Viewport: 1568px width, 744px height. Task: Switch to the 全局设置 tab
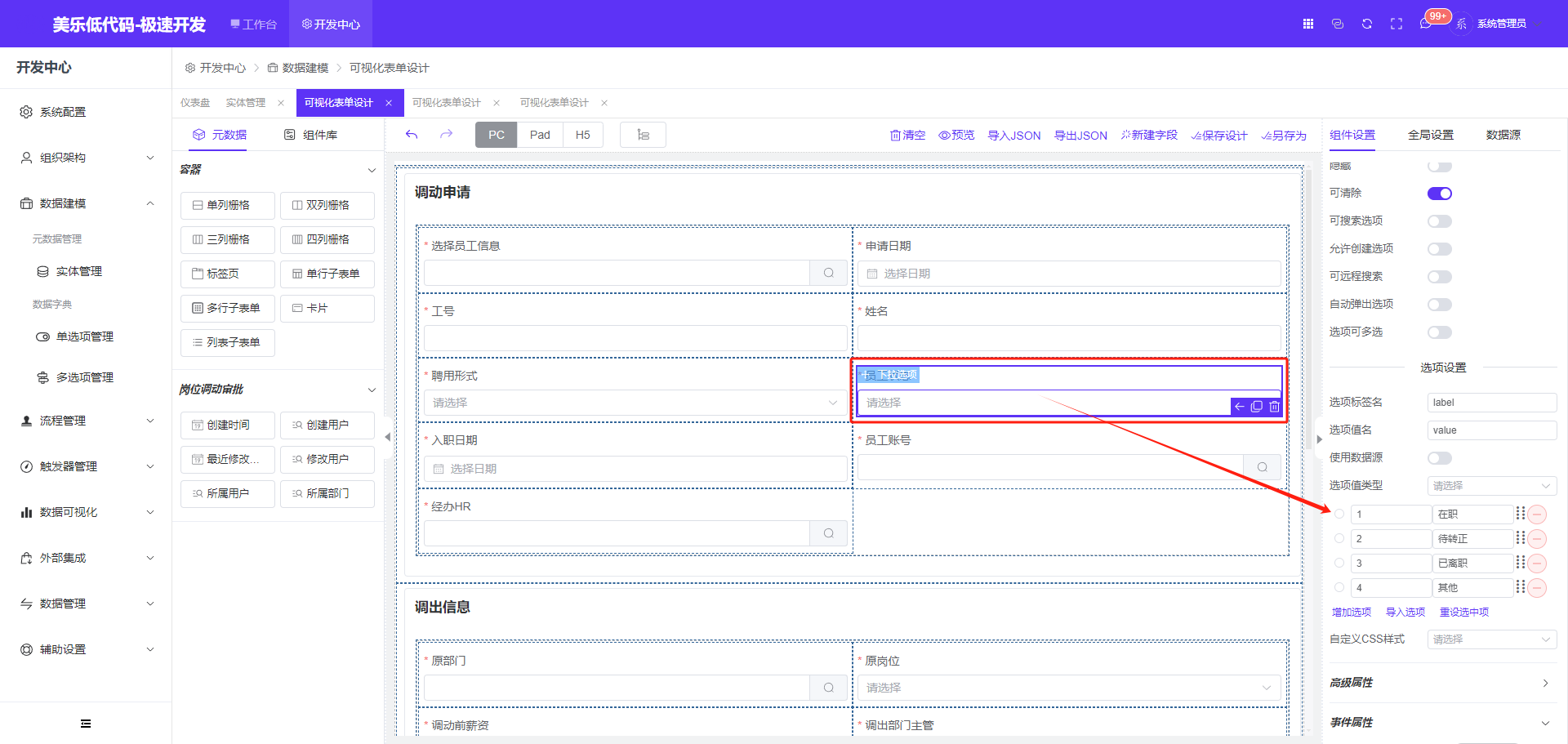click(x=1430, y=135)
